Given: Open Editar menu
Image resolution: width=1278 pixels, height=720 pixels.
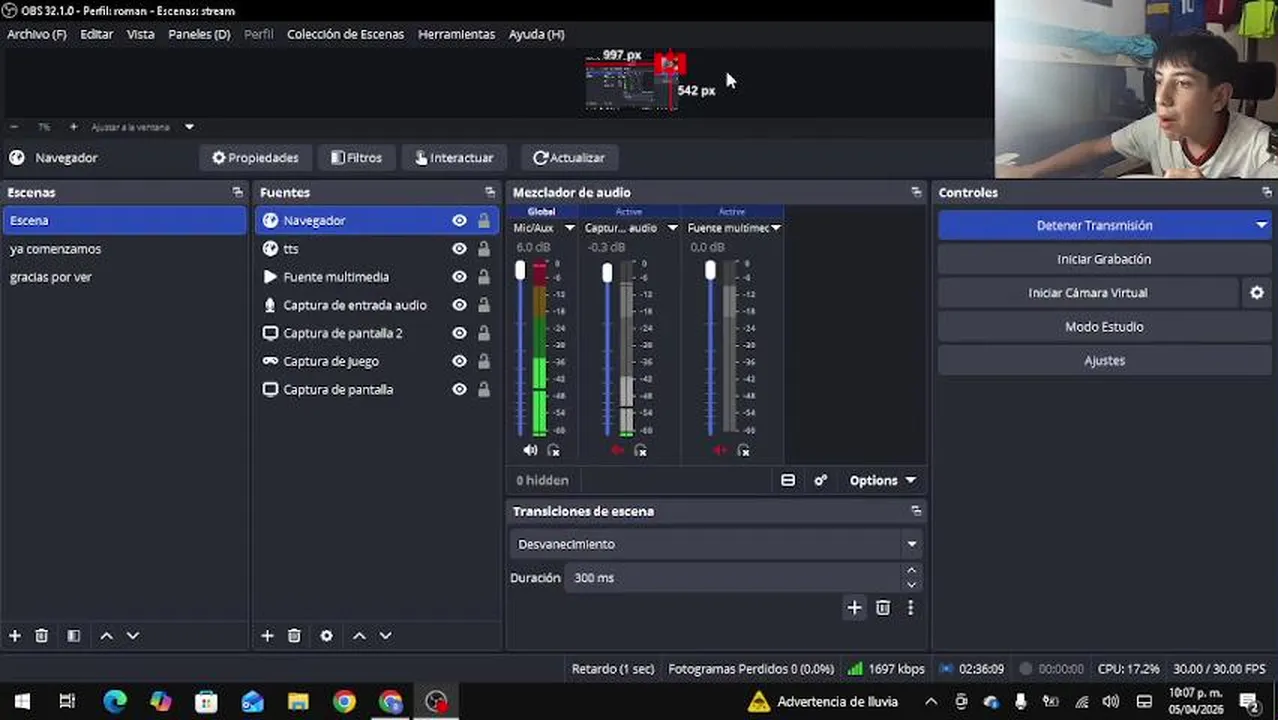Looking at the screenshot, I should 97,34.
